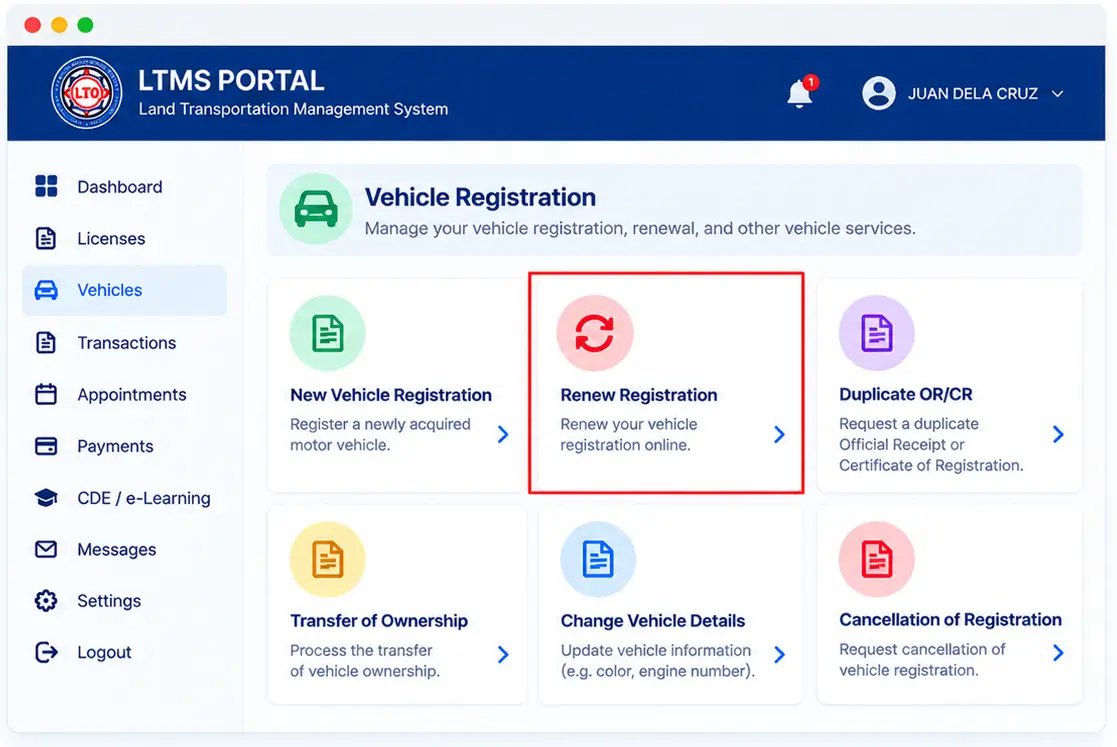Image resolution: width=1117 pixels, height=747 pixels.
Task: Click the Duplicate OR/CR title
Action: coord(905,394)
